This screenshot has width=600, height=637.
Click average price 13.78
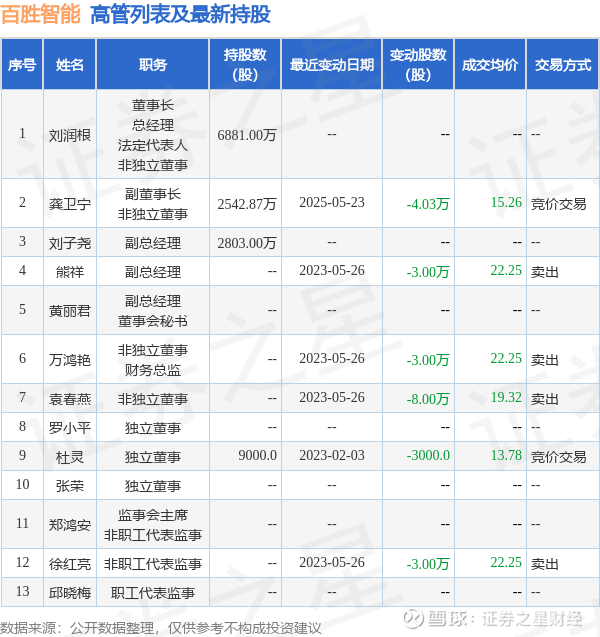point(506,455)
